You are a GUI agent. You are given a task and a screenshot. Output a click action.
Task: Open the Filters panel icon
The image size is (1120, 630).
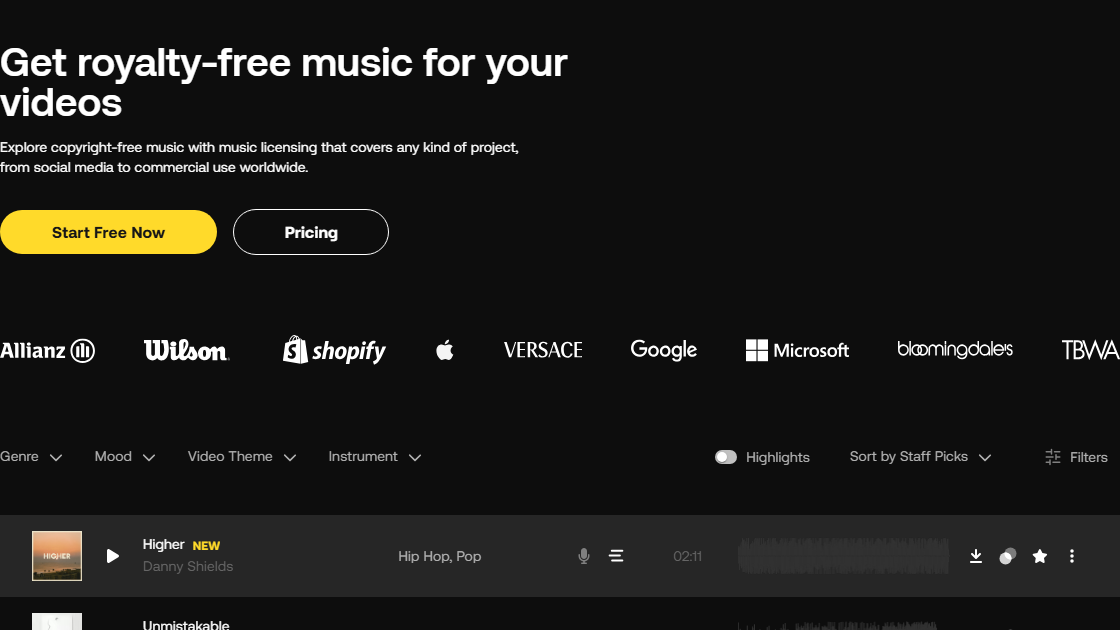(x=1053, y=457)
